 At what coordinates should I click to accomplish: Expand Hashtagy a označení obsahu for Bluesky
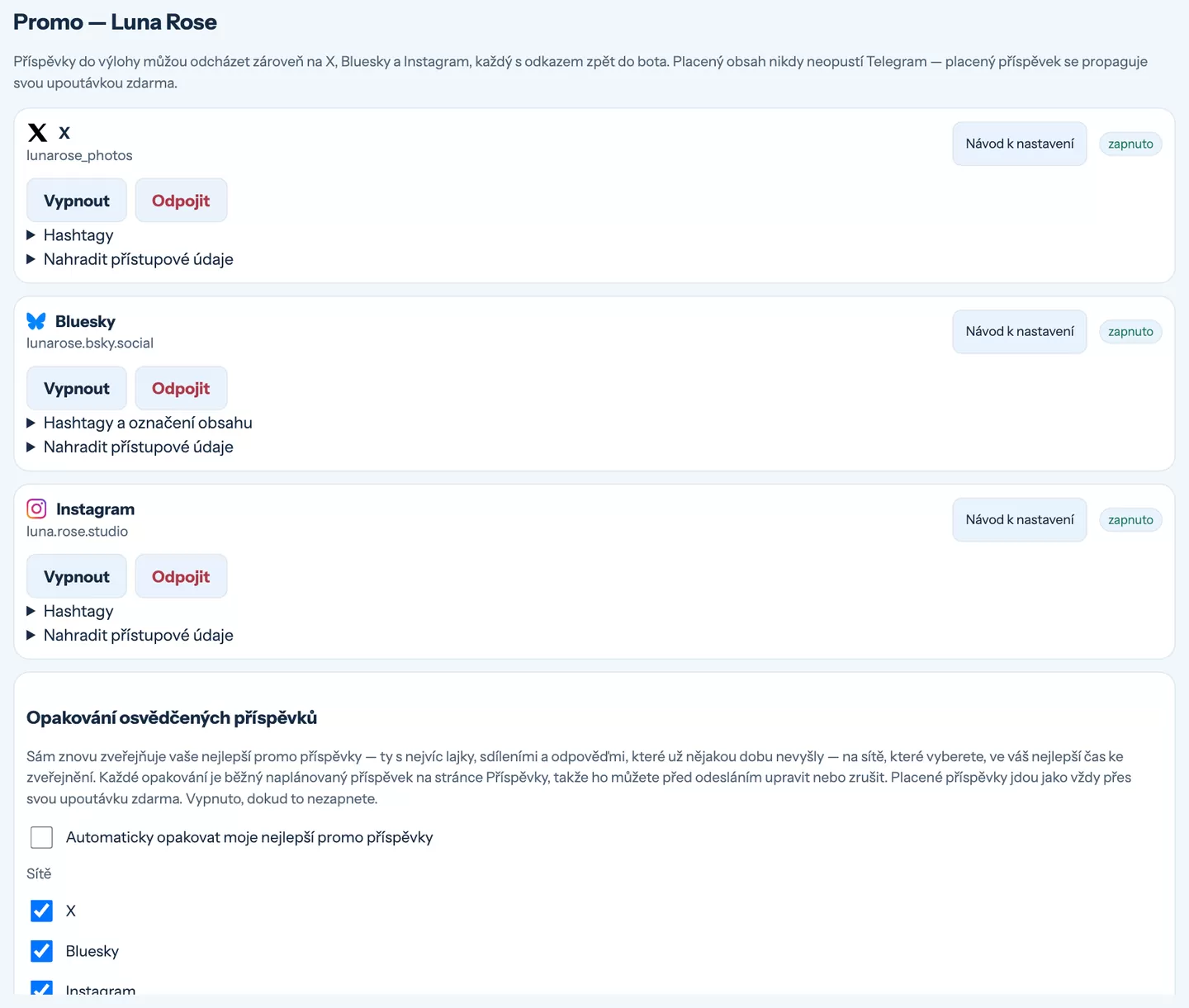click(140, 423)
